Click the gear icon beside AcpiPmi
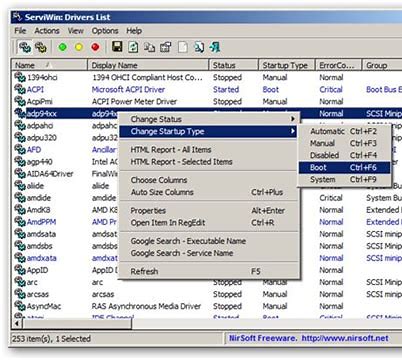The image size is (402, 360). (x=20, y=101)
